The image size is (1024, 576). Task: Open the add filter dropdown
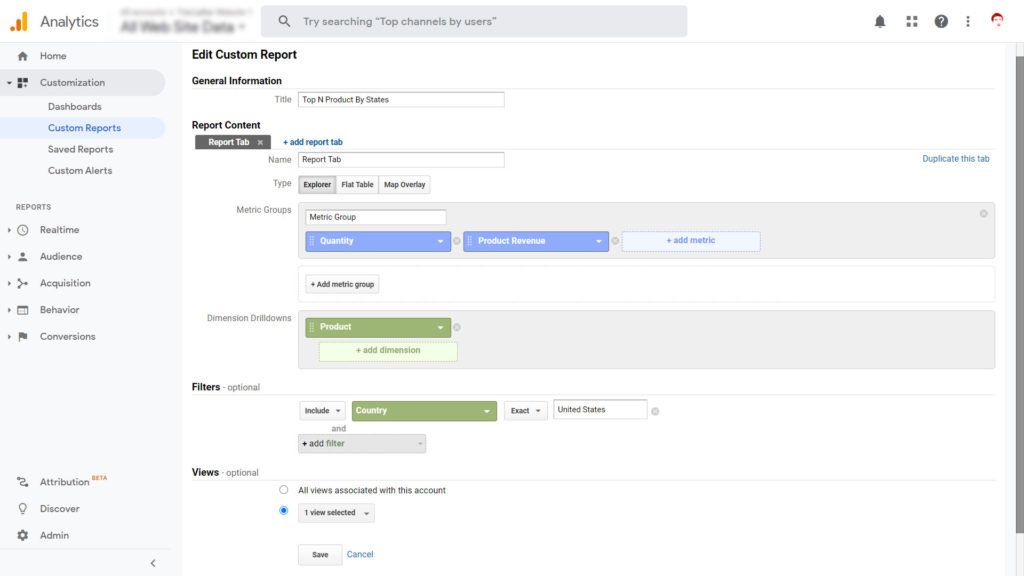coord(362,444)
